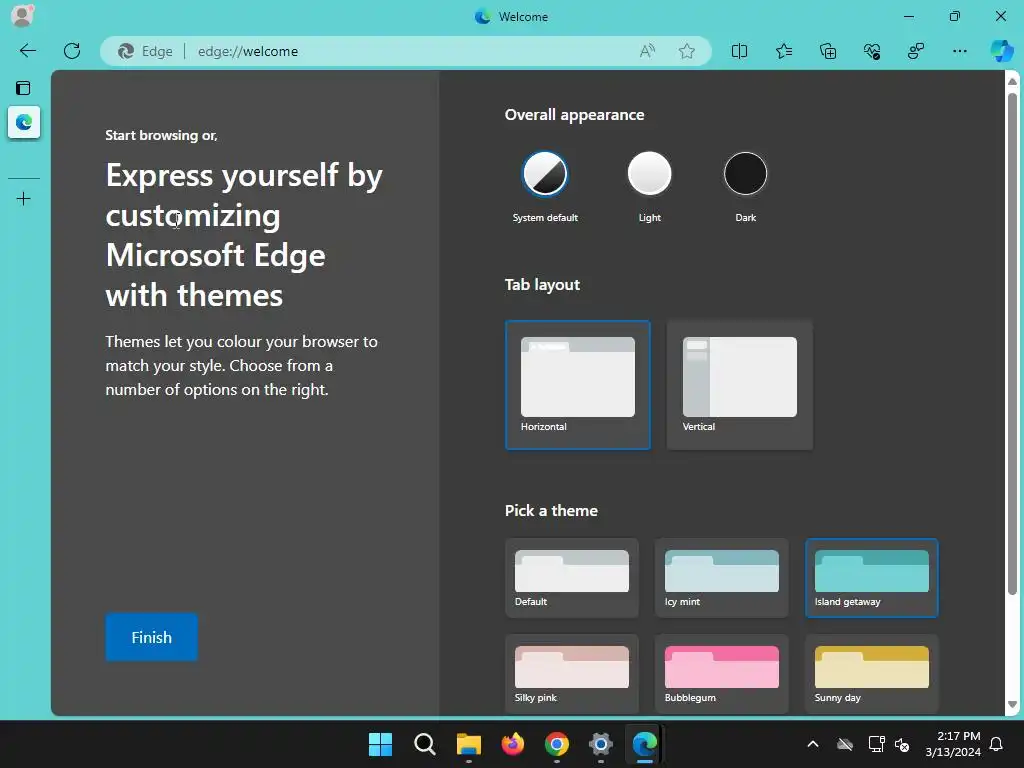Click the network tray icon
Image resolution: width=1024 pixels, height=768 pixels.
click(876, 744)
